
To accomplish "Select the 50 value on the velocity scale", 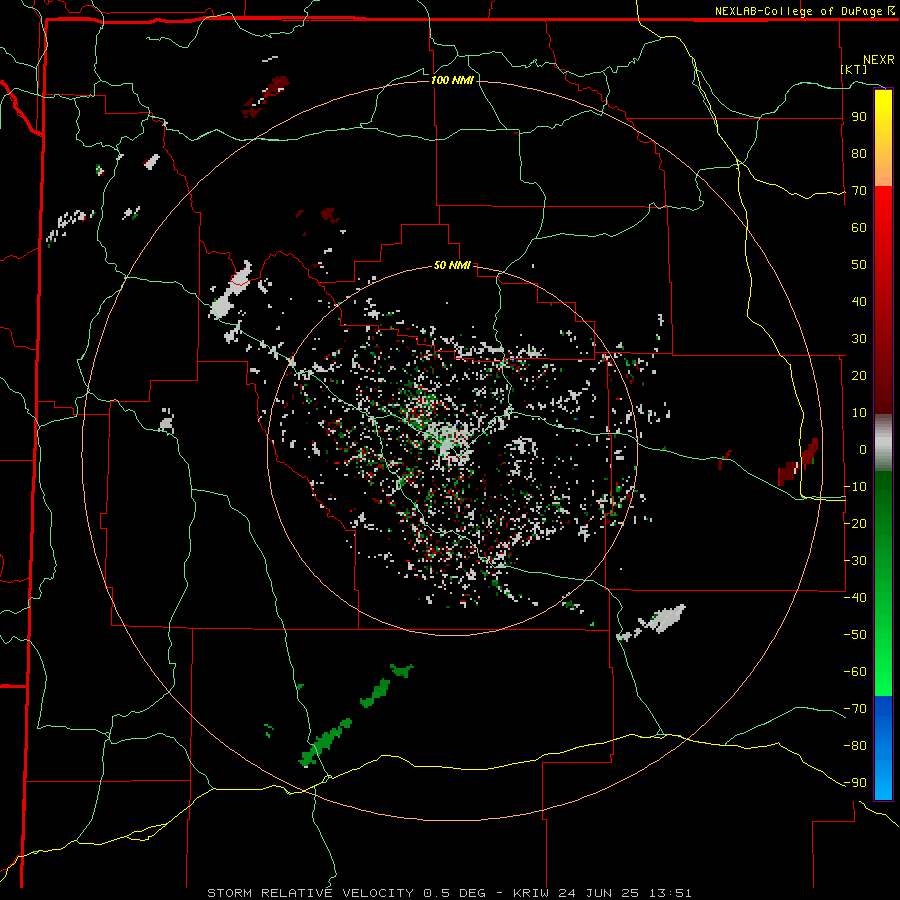I will [859, 265].
